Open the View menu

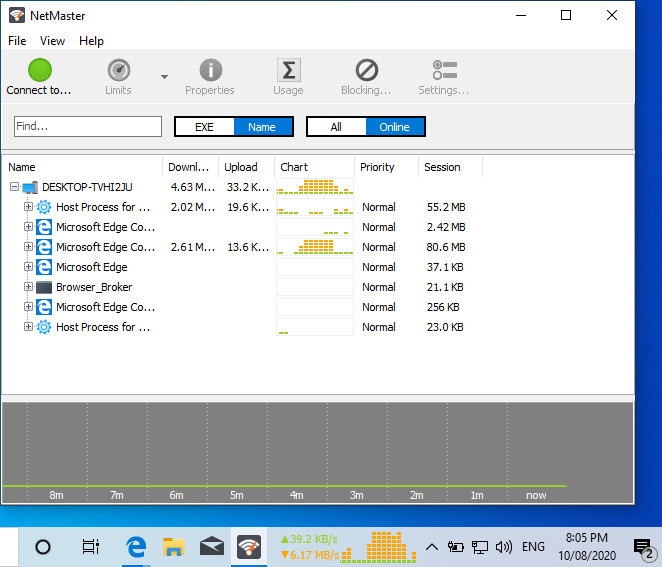52,41
